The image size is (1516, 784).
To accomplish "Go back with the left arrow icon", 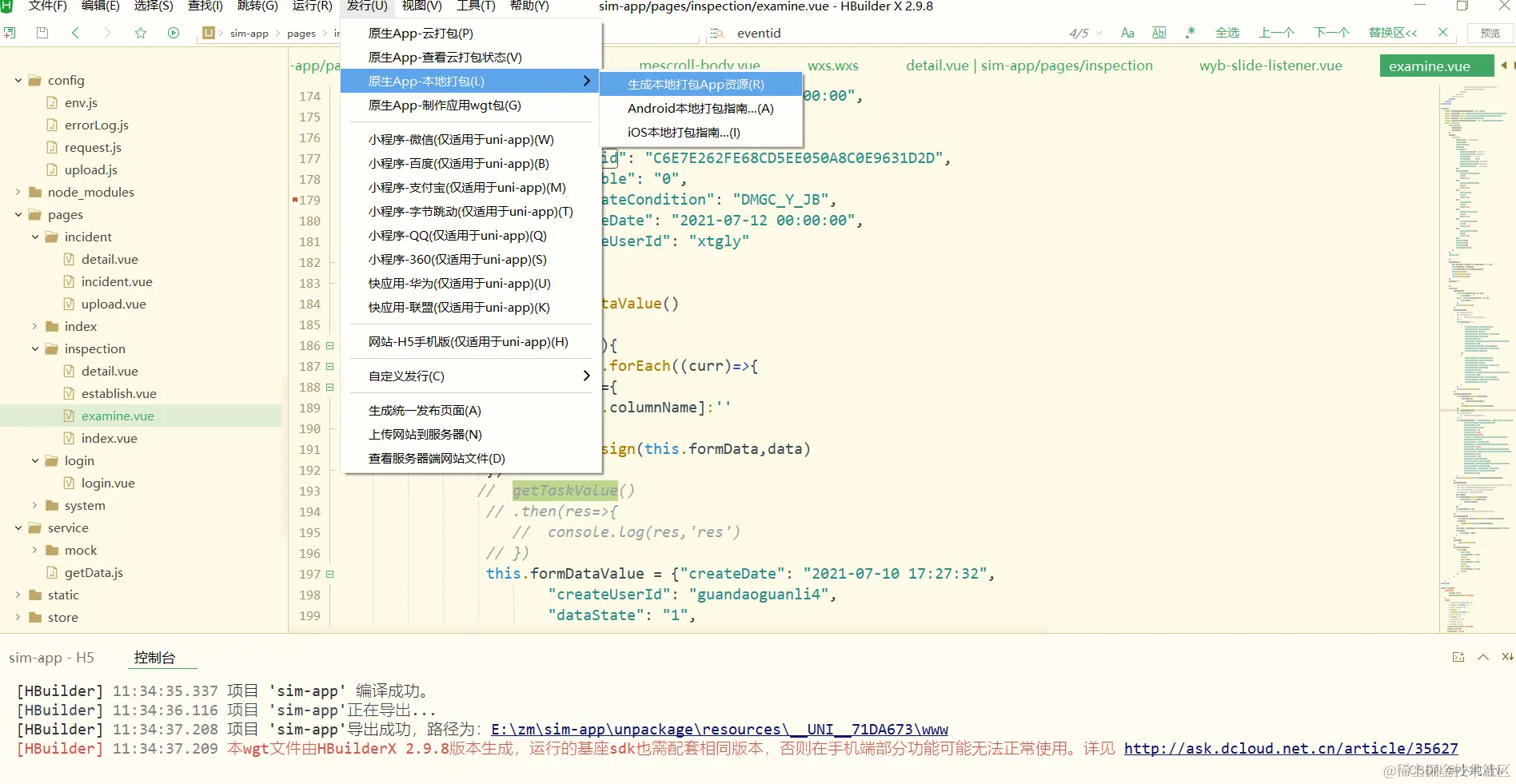I will coord(75,33).
